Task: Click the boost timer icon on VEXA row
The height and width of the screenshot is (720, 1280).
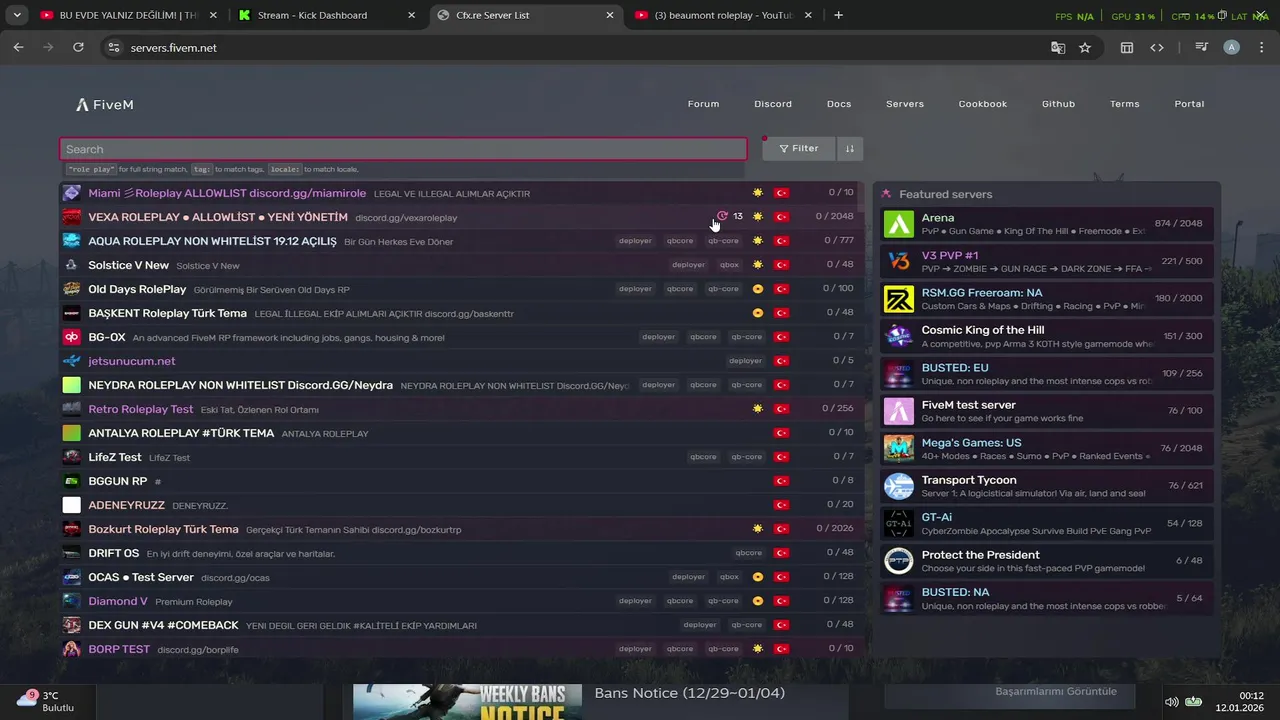Action: tap(722, 216)
